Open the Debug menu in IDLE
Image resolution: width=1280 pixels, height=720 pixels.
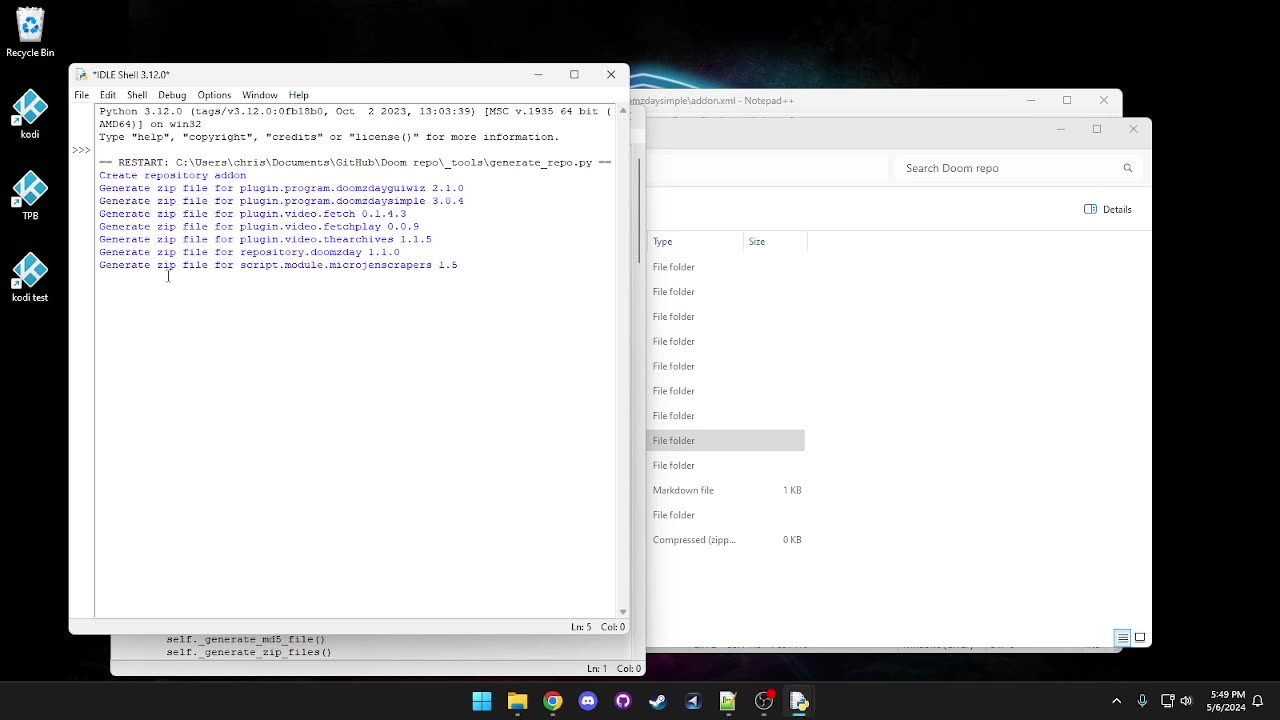tap(172, 95)
